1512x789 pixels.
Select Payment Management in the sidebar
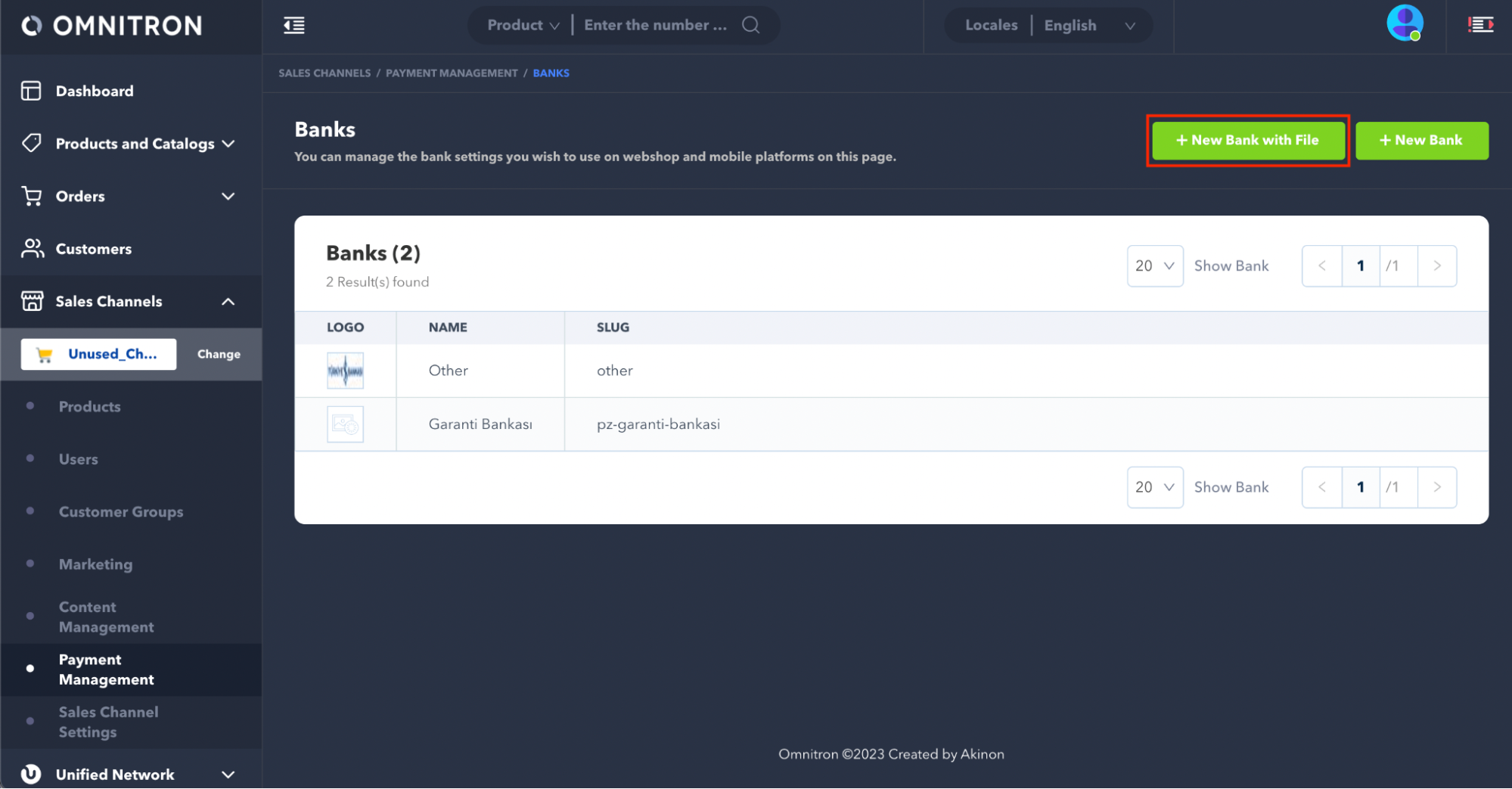pos(106,669)
